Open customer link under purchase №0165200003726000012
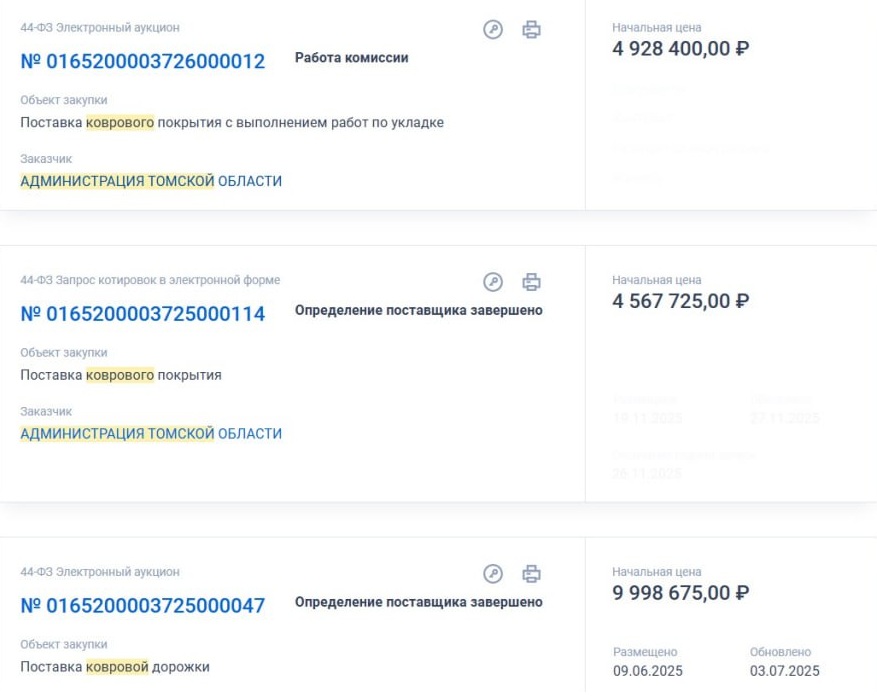Viewport: 877px width, 696px height. coord(151,181)
